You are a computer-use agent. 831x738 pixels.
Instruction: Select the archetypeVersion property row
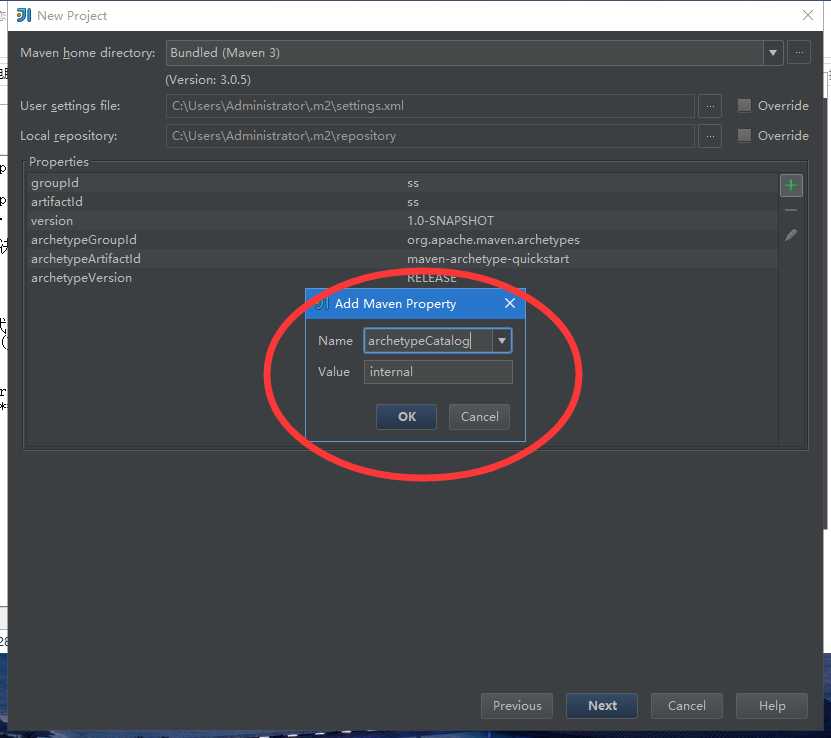[x=403, y=278]
